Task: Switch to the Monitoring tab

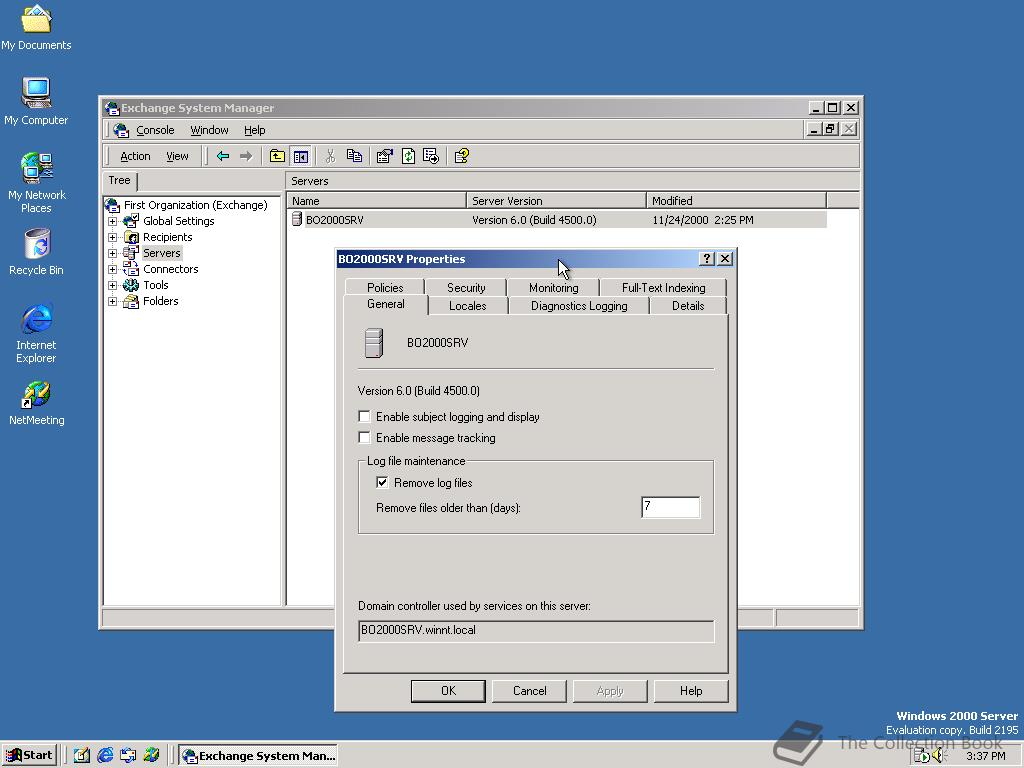Action: 553,287
